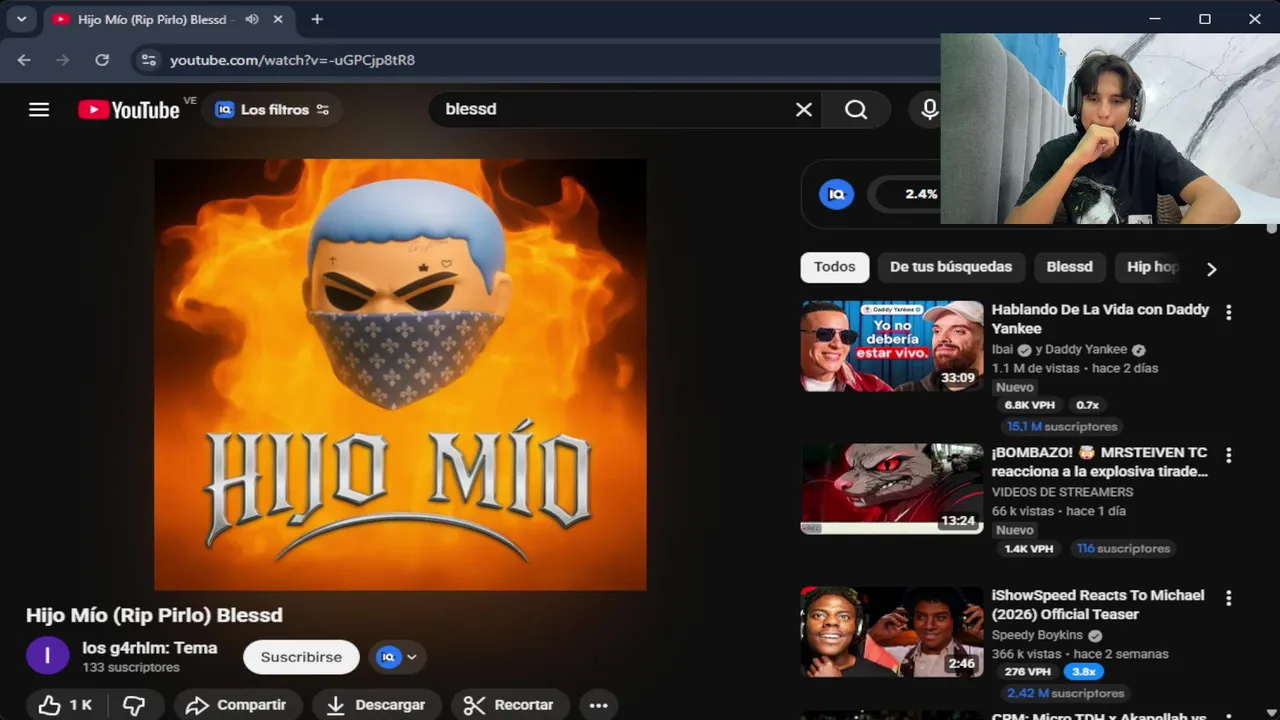Open 'iShowSpeed Reacts To Michael' title
Image resolution: width=1280 pixels, height=720 pixels.
pyautogui.click(x=1098, y=605)
